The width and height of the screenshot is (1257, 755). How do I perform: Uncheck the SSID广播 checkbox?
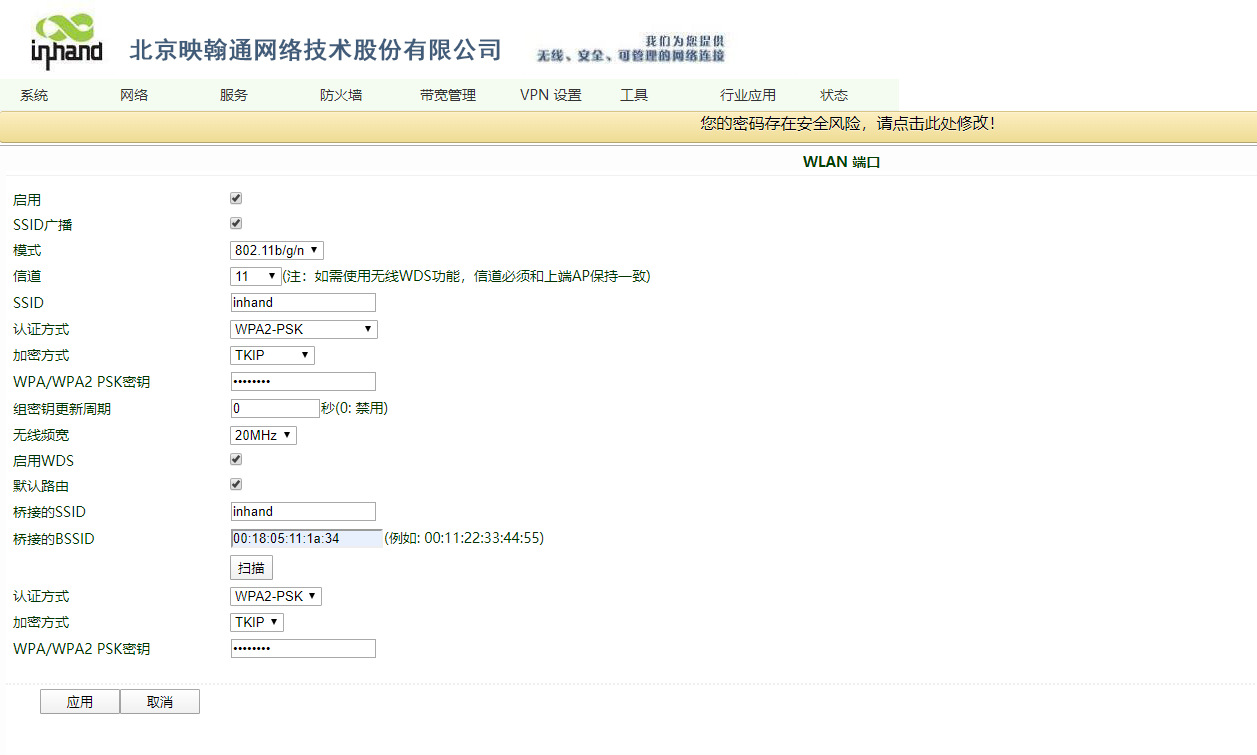[236, 223]
